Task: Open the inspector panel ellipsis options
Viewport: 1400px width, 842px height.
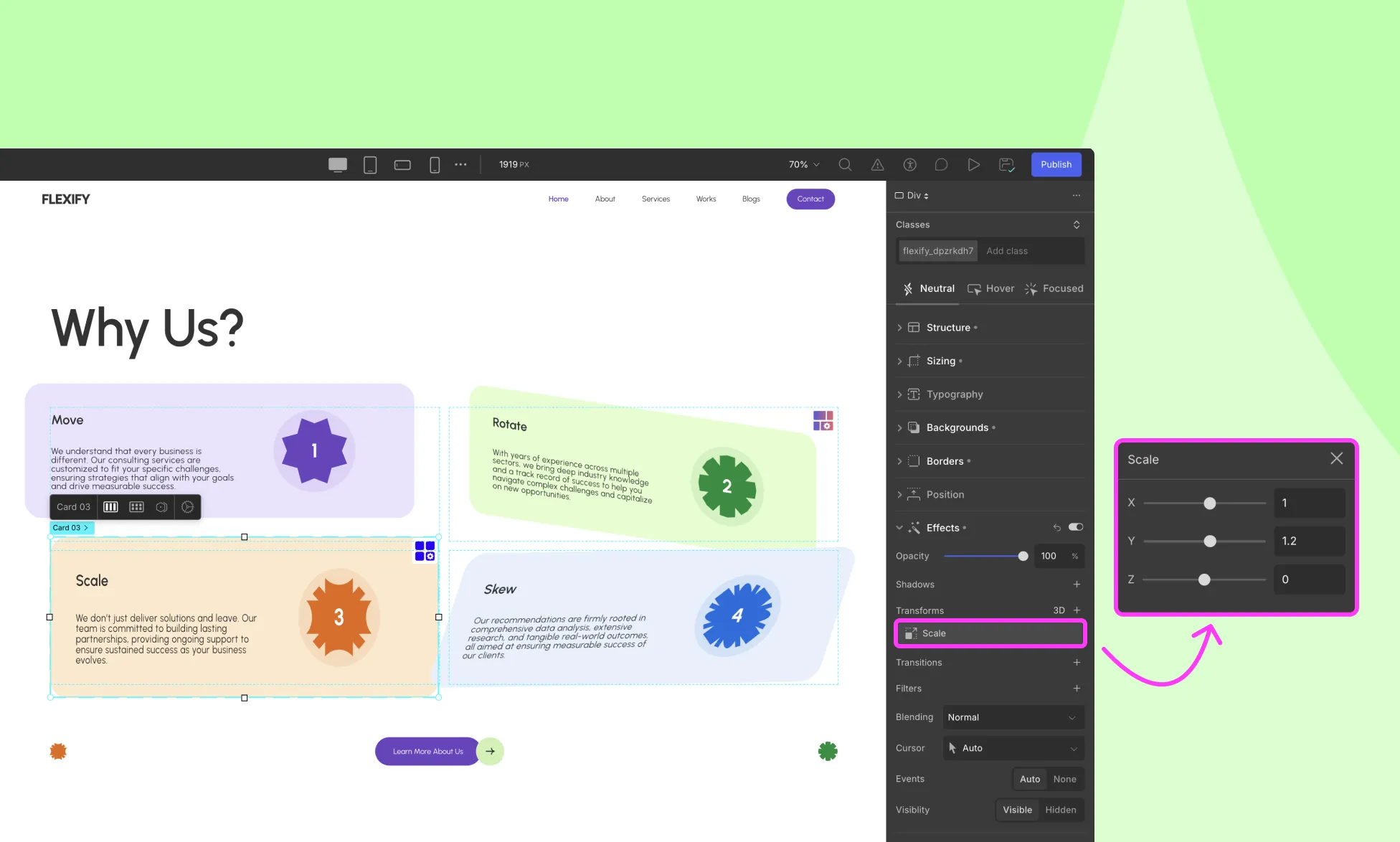Action: tap(1076, 196)
